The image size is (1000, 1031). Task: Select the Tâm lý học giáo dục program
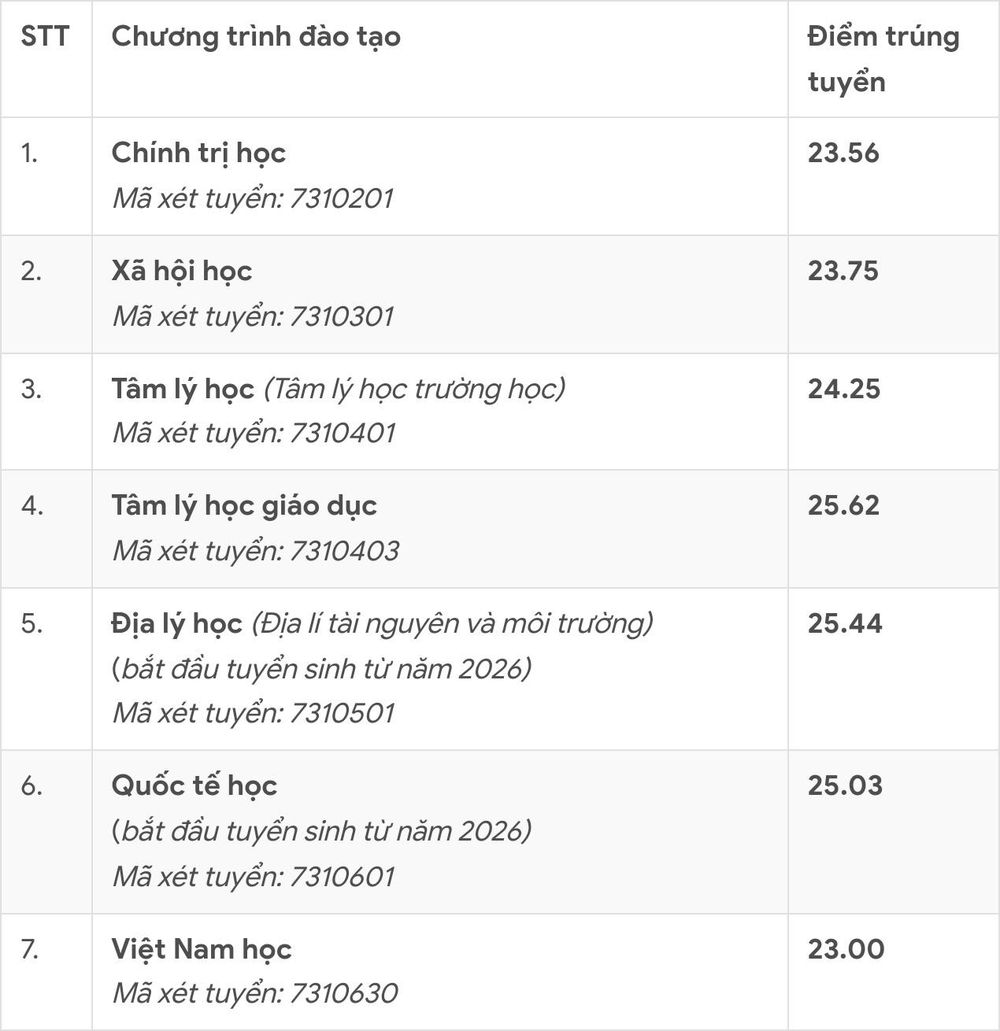[x=244, y=506]
